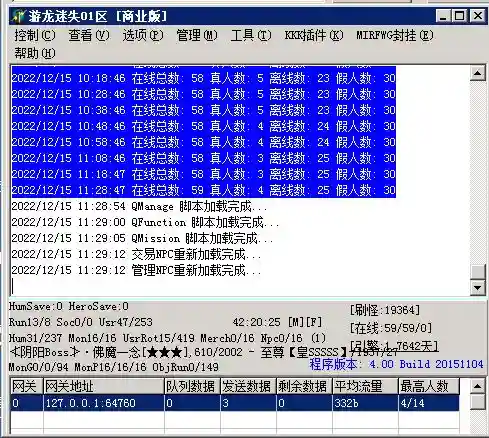Screen dimensions: 489x438
Task: Maximize the 游龙迷失01区 window
Action: point(460,16)
